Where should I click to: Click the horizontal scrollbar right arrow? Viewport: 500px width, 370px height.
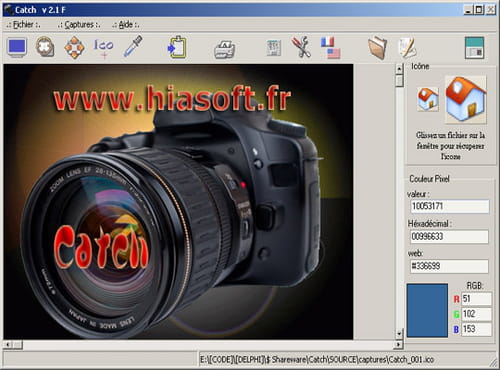pyautogui.click(x=399, y=345)
